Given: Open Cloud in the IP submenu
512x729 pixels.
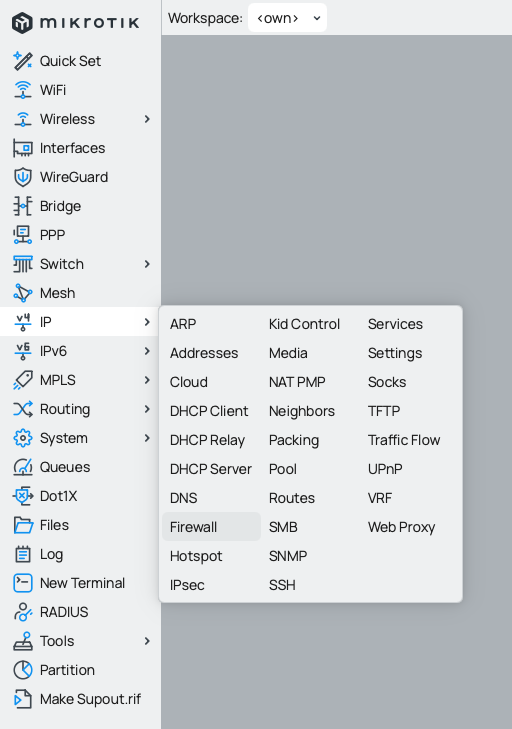Looking at the screenshot, I should 188,382.
